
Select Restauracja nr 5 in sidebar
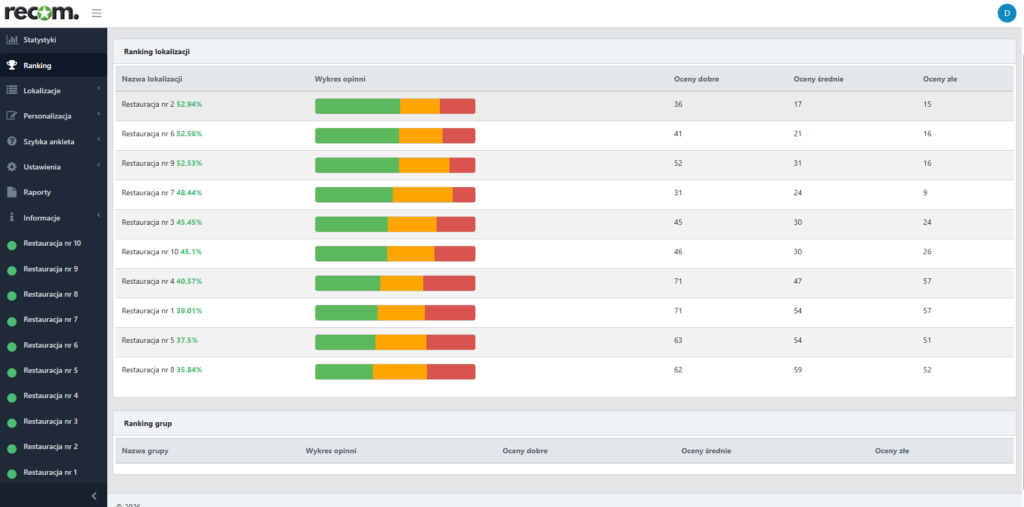[50, 371]
